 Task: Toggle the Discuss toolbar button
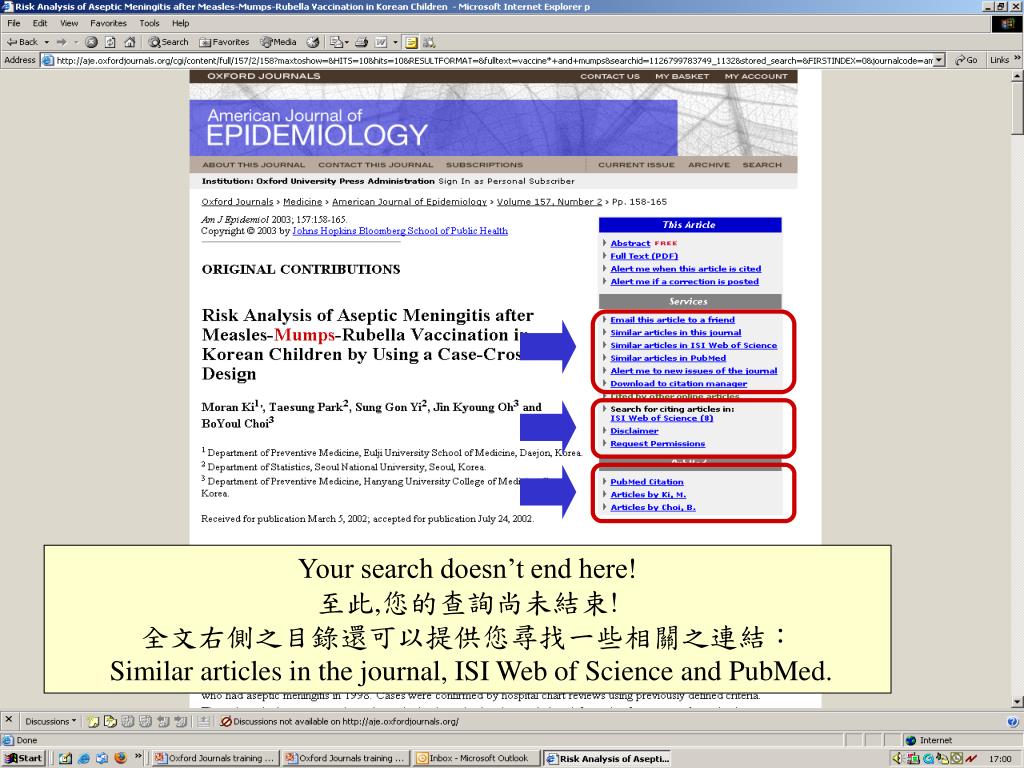point(411,42)
